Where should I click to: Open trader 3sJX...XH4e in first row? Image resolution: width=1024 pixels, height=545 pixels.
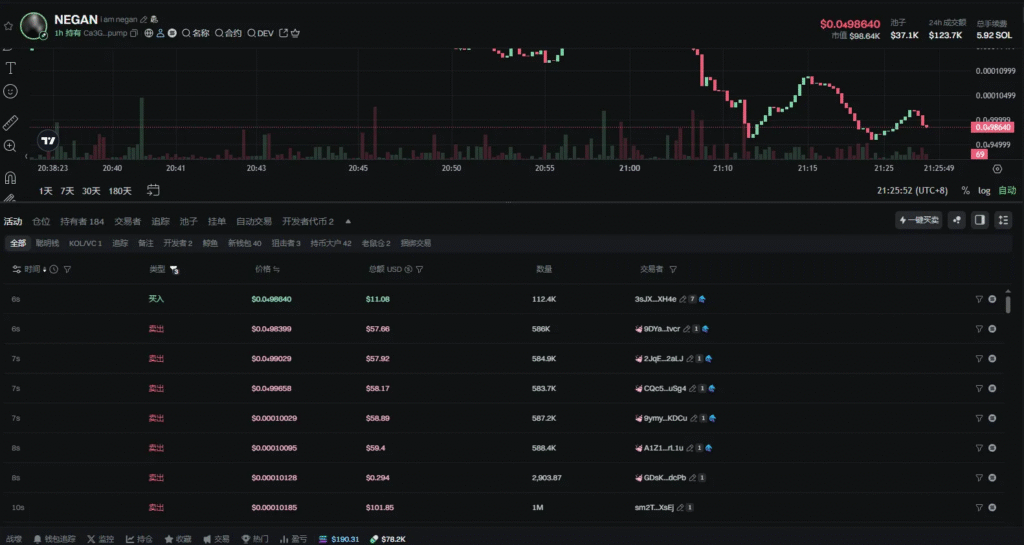tap(655, 299)
